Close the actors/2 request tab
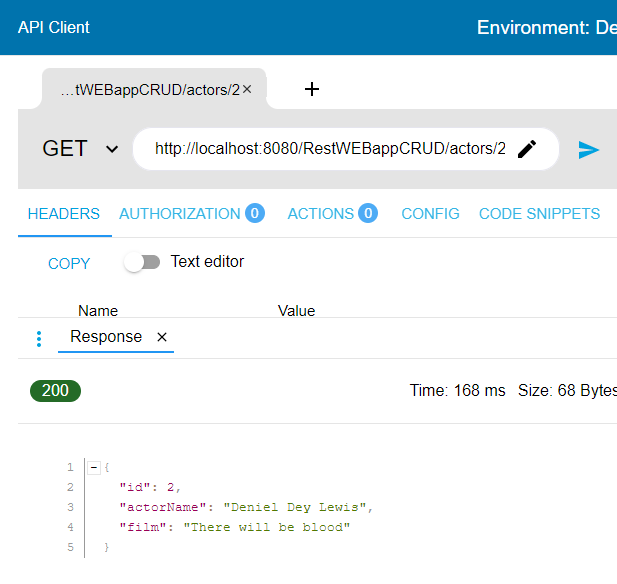Screen dimensions: 617x584 pyautogui.click(x=247, y=89)
